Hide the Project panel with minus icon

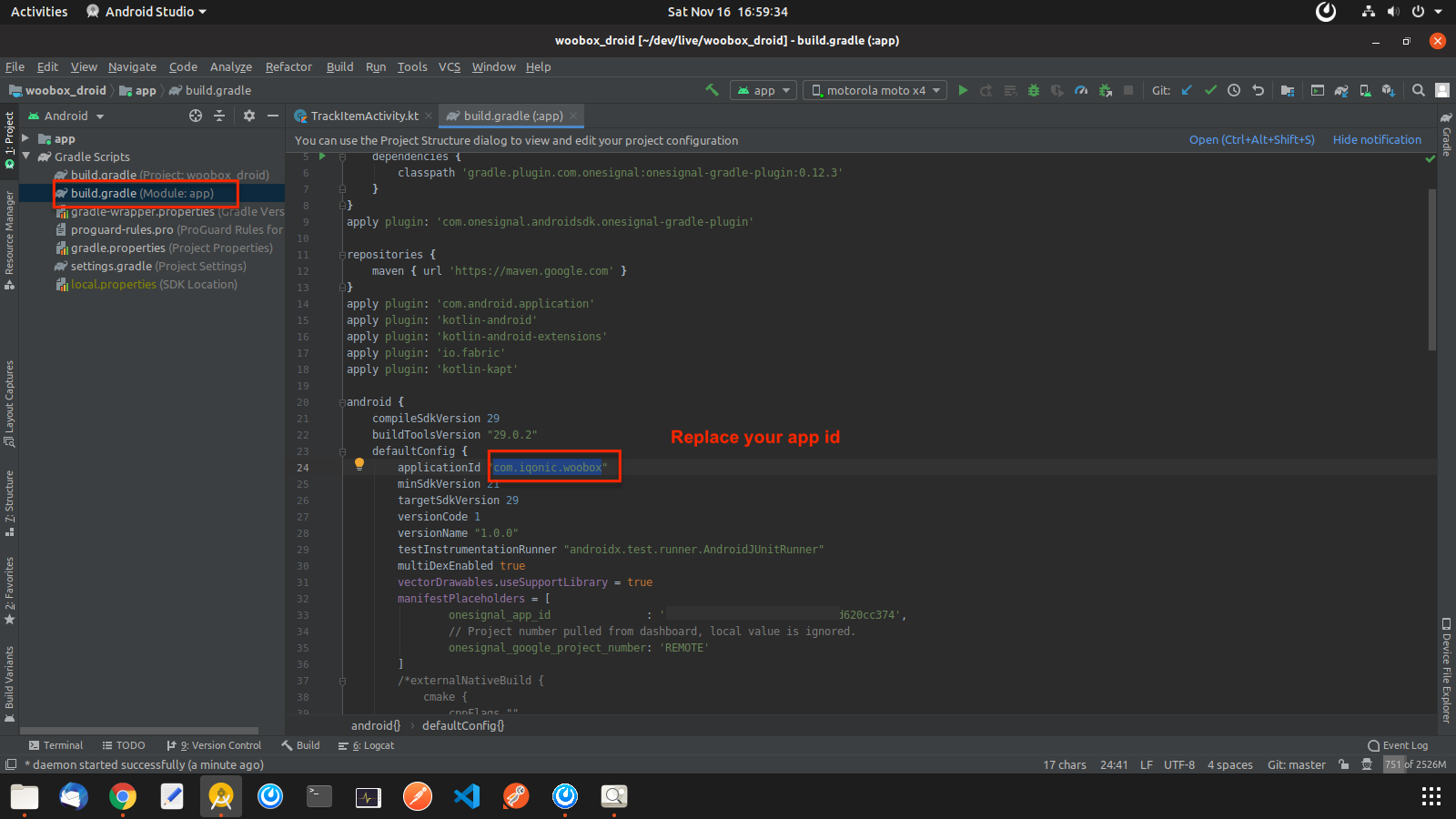point(272,116)
